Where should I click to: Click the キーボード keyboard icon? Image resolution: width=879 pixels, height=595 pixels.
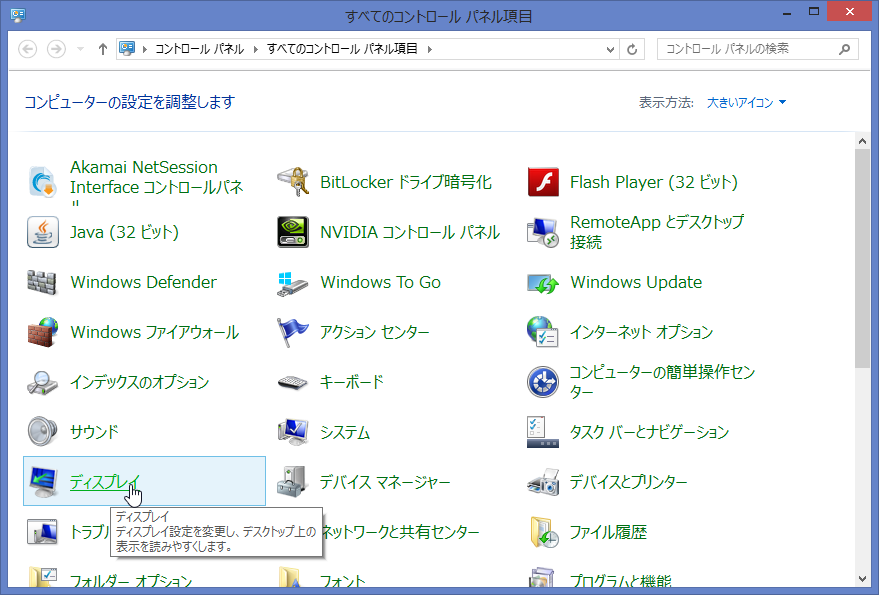[x=293, y=382]
